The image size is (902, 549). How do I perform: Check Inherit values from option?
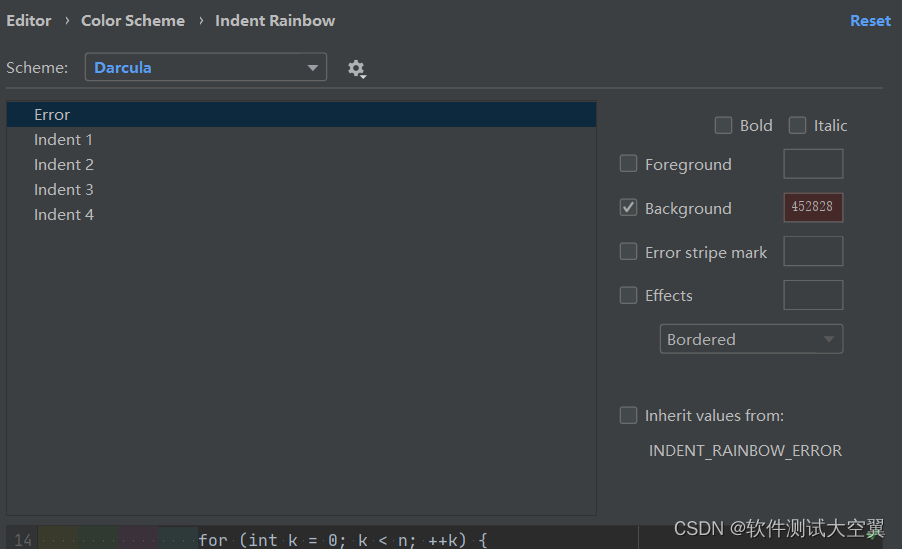point(628,415)
